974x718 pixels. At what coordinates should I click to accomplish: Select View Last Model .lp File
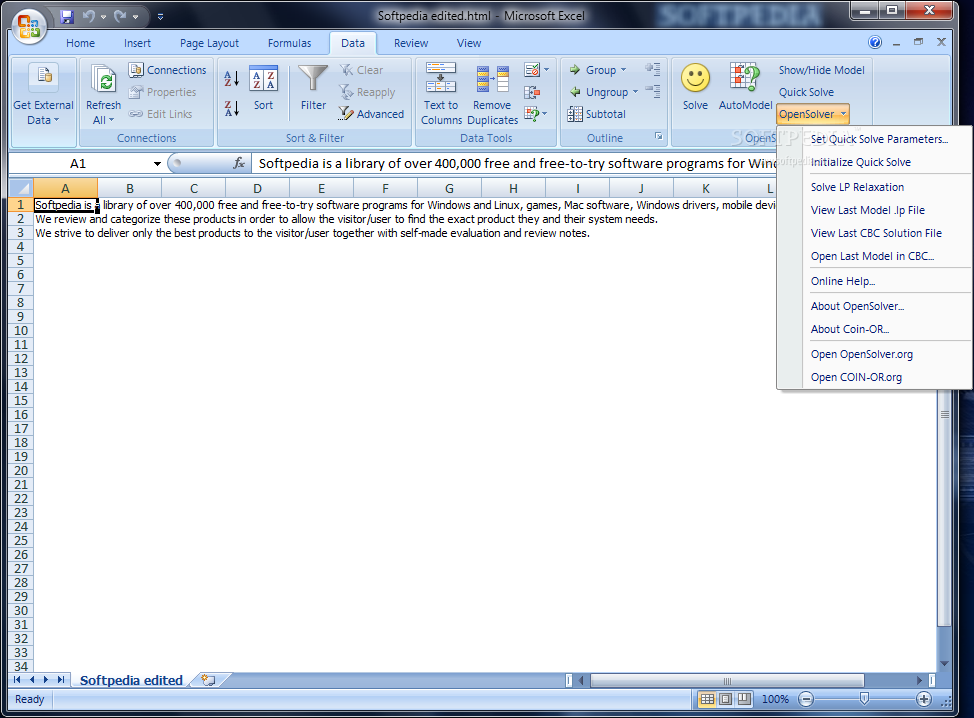tap(867, 210)
